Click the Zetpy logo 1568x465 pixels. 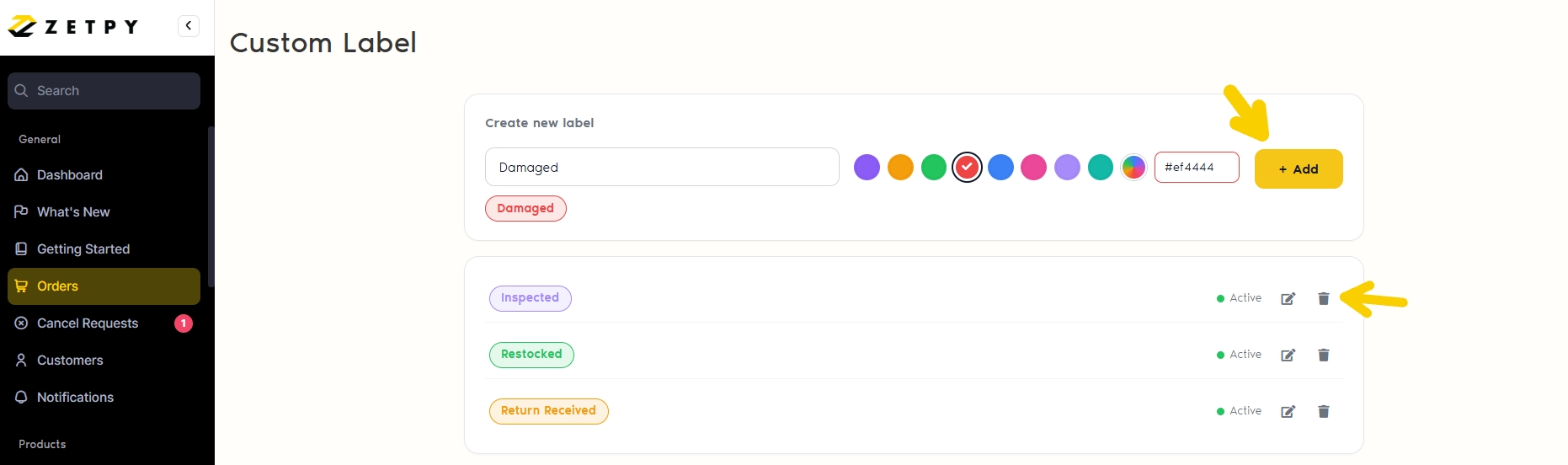(73, 26)
